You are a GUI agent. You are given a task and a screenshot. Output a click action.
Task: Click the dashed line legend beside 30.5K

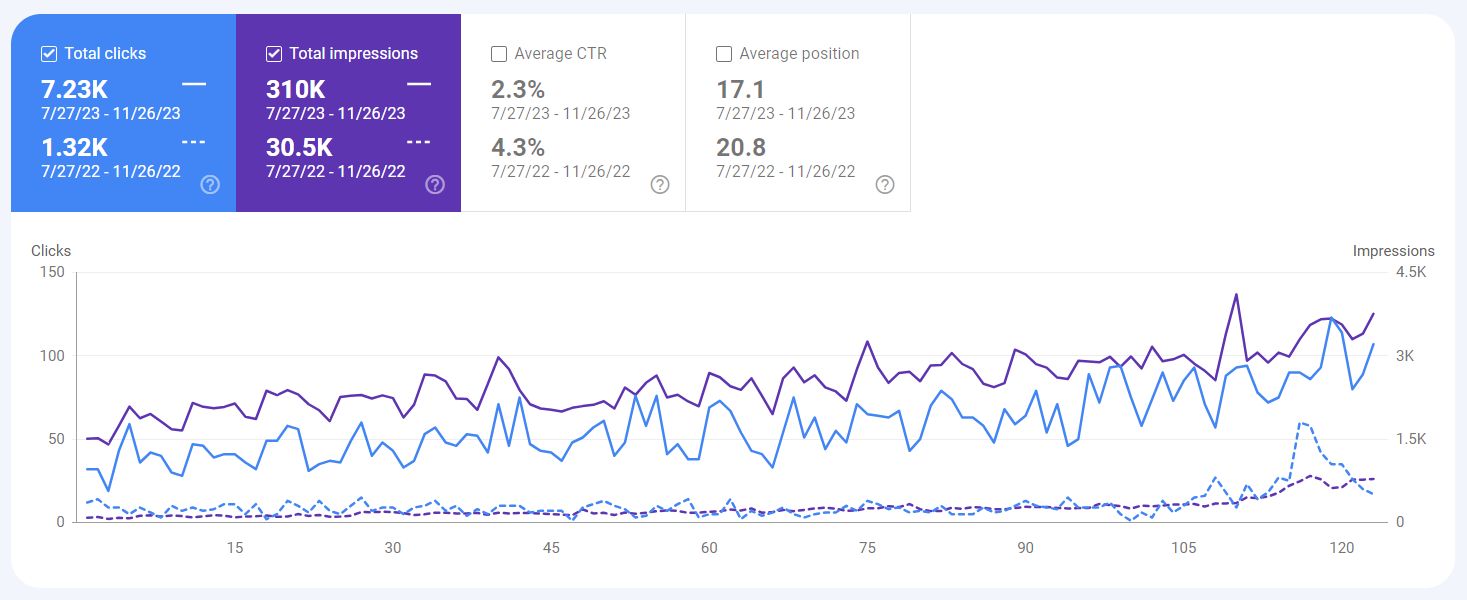(419, 142)
